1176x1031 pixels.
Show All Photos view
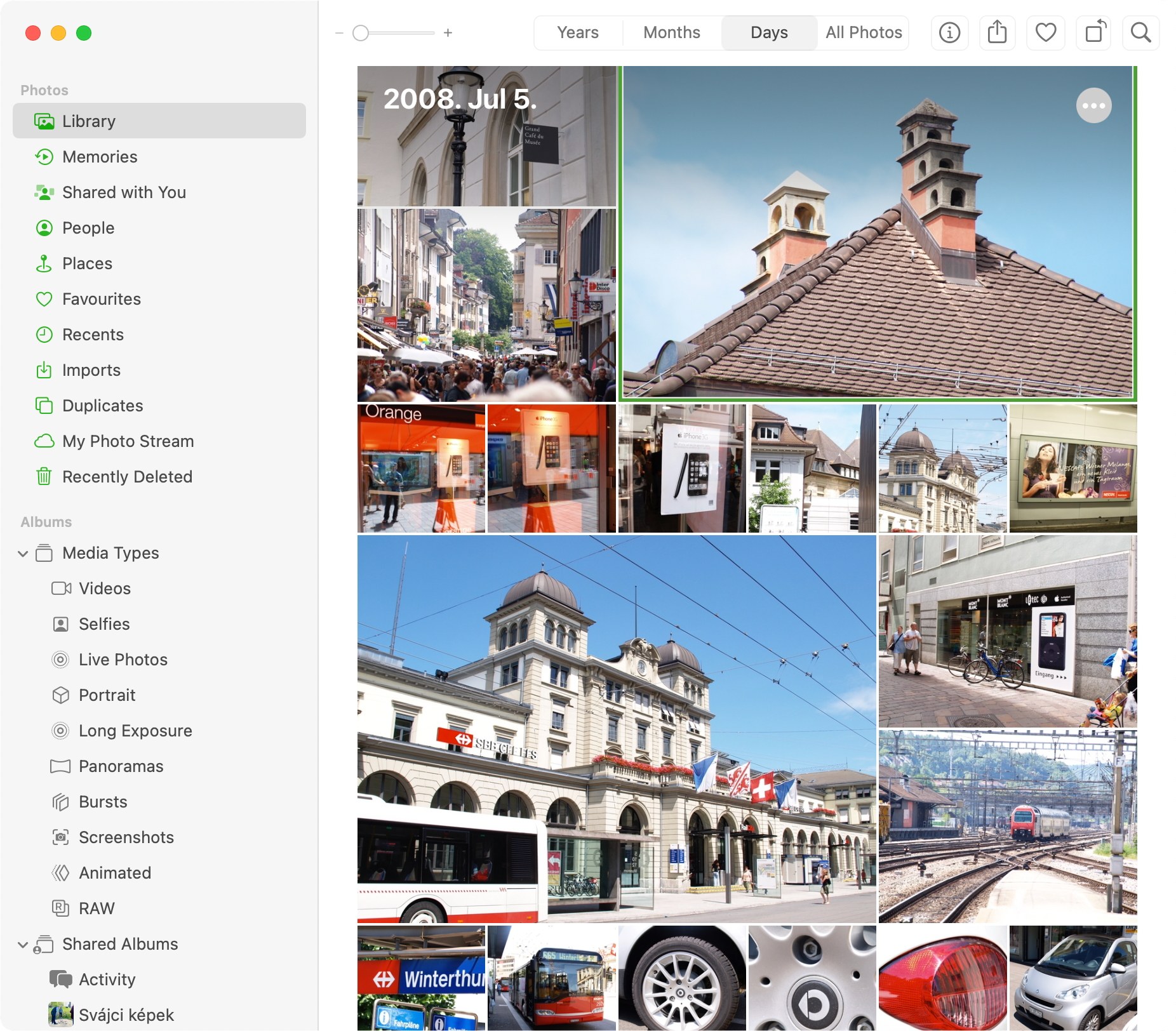(x=864, y=33)
